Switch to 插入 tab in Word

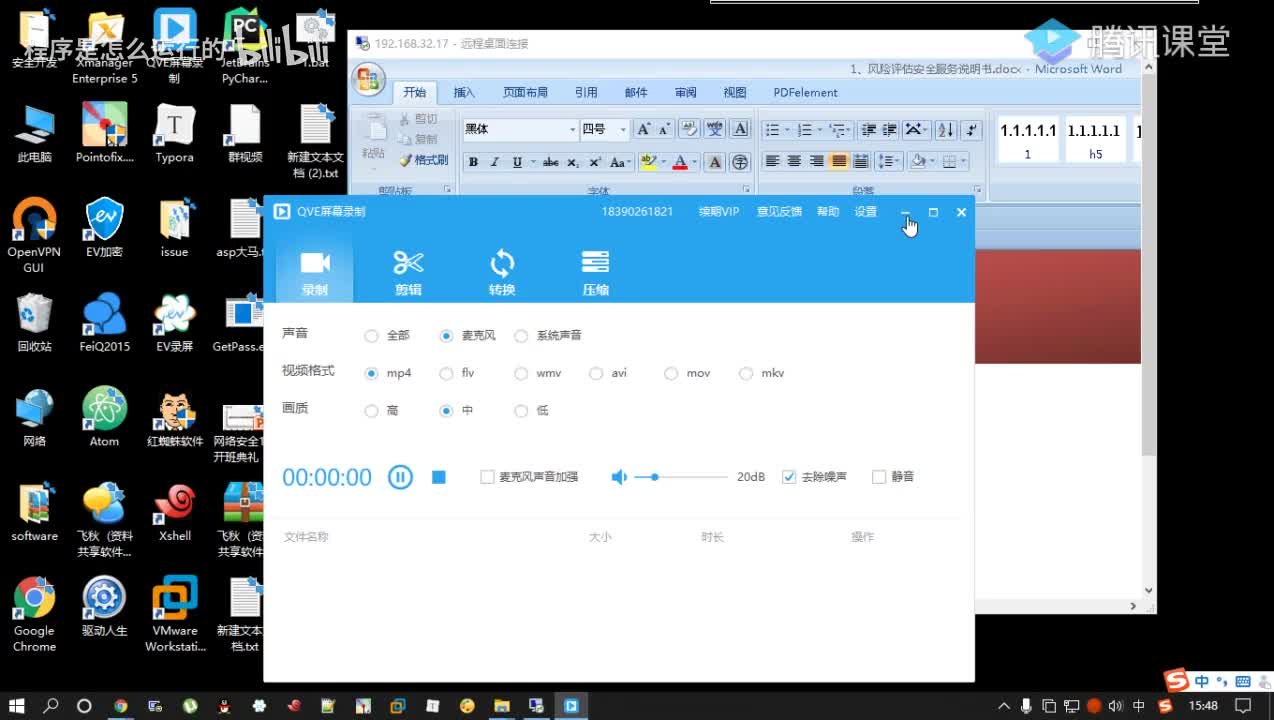464,92
